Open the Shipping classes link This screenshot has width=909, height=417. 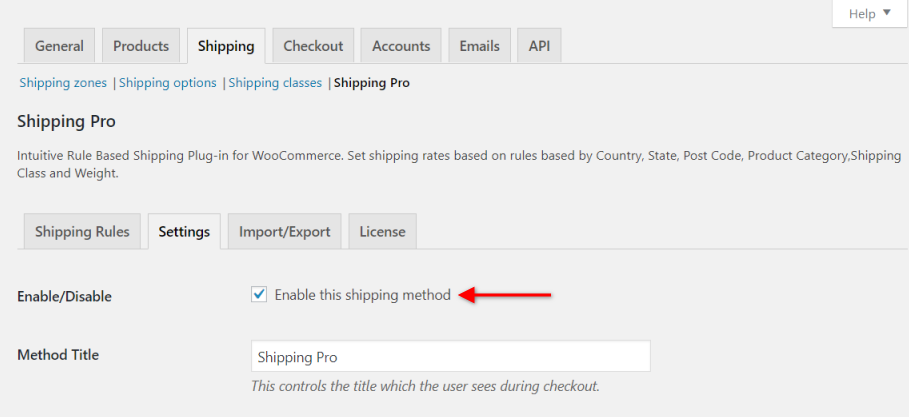[275, 83]
